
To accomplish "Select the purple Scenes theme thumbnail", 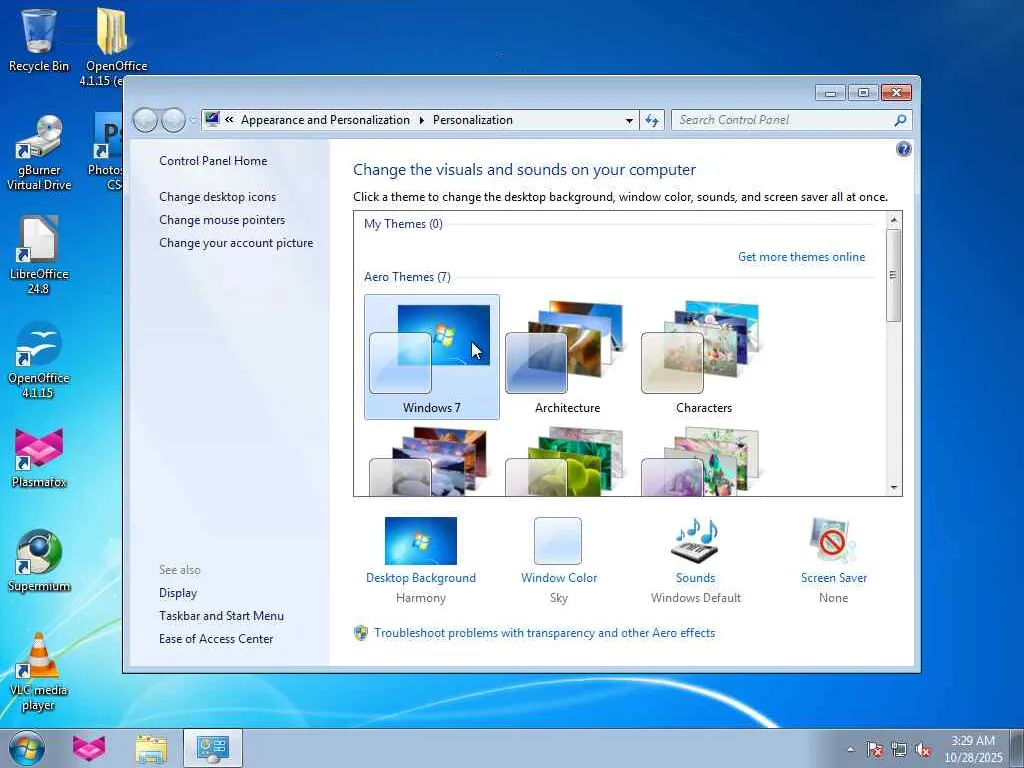I will pos(700,462).
